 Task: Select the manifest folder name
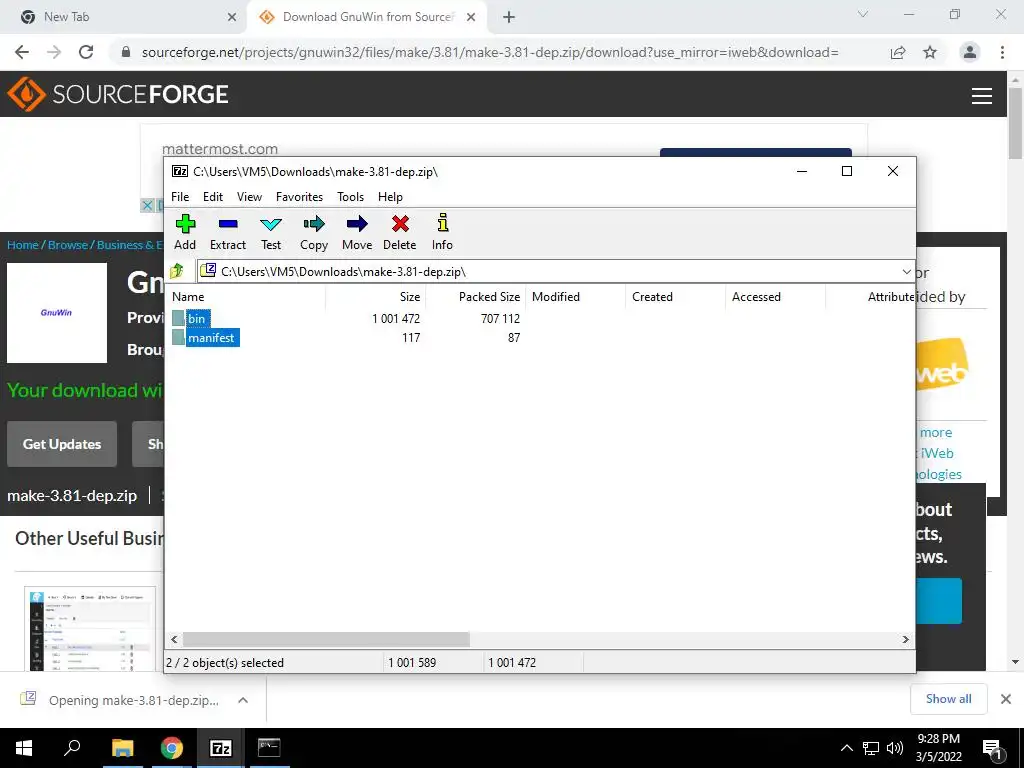click(212, 338)
